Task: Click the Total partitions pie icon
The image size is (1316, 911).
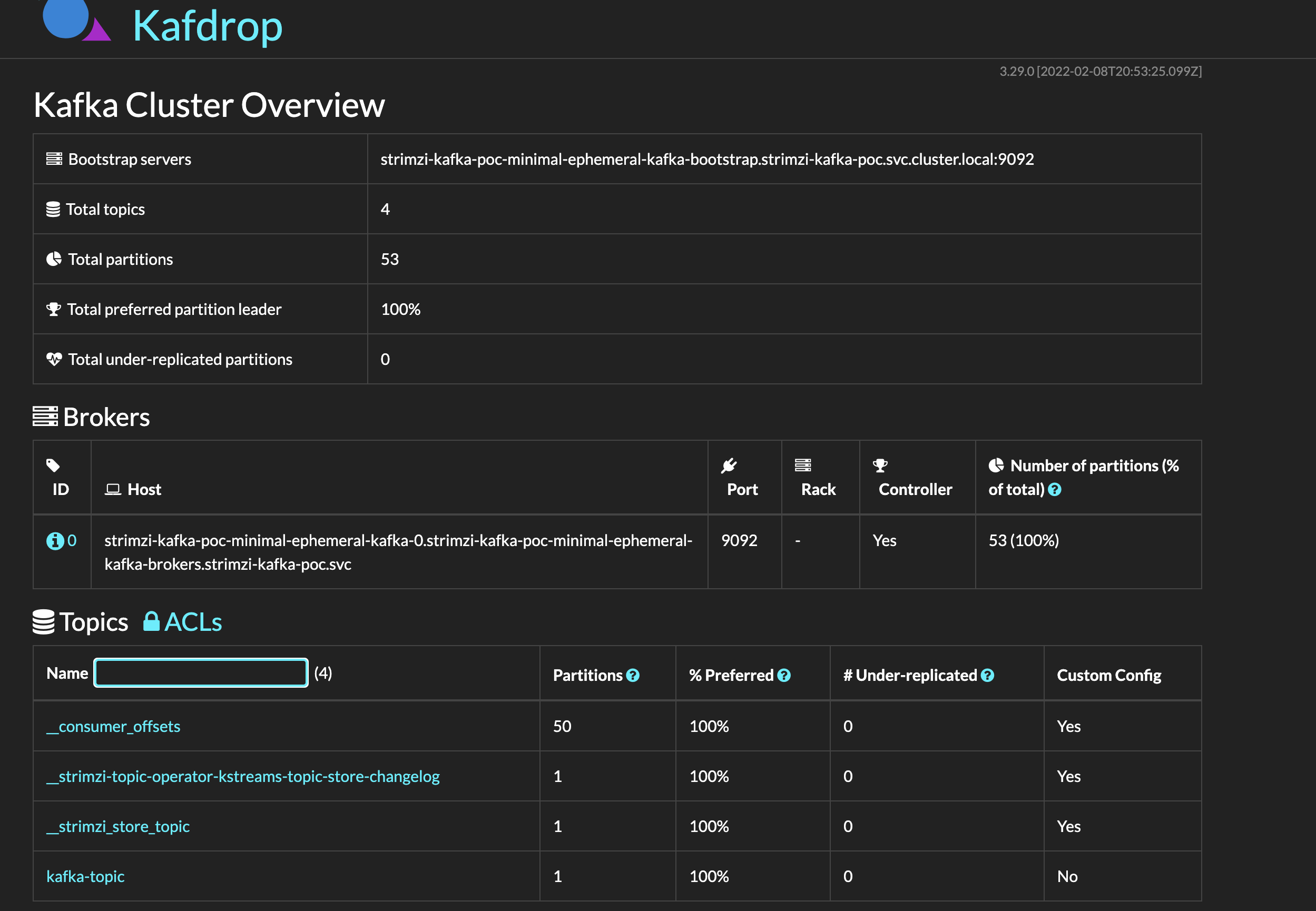Action: pos(54,259)
